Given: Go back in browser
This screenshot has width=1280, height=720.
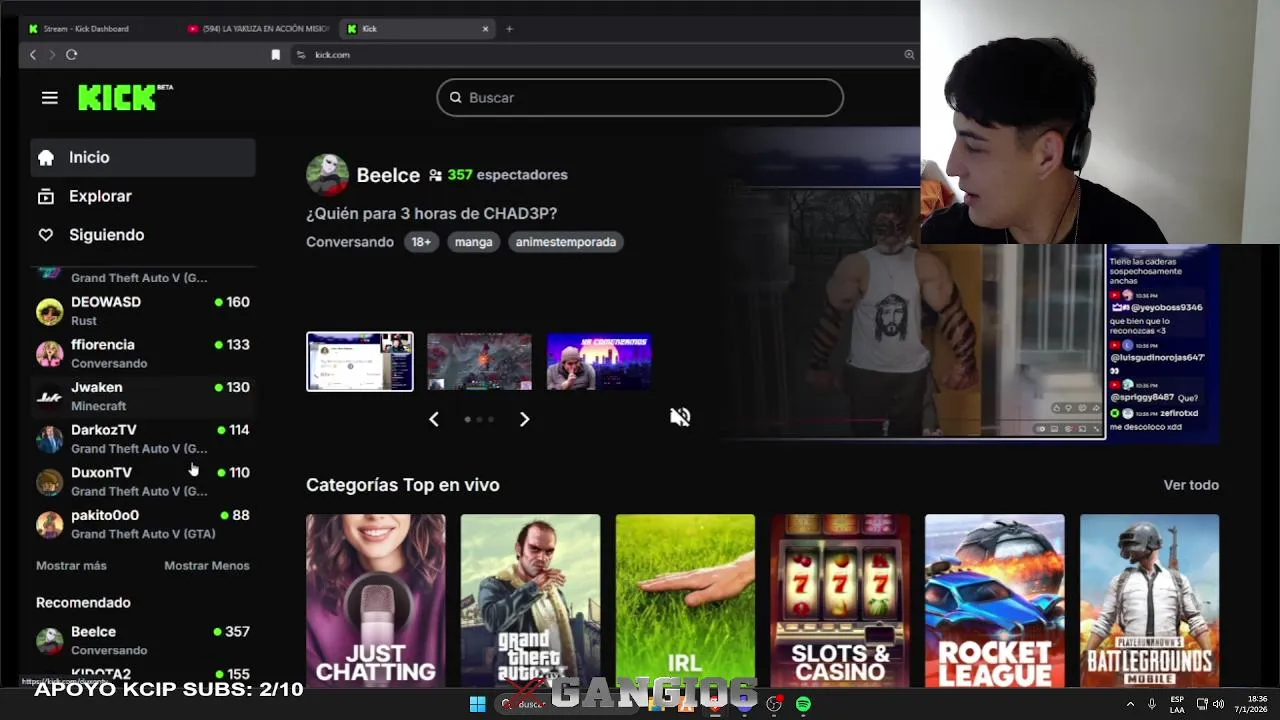Looking at the screenshot, I should [33, 55].
